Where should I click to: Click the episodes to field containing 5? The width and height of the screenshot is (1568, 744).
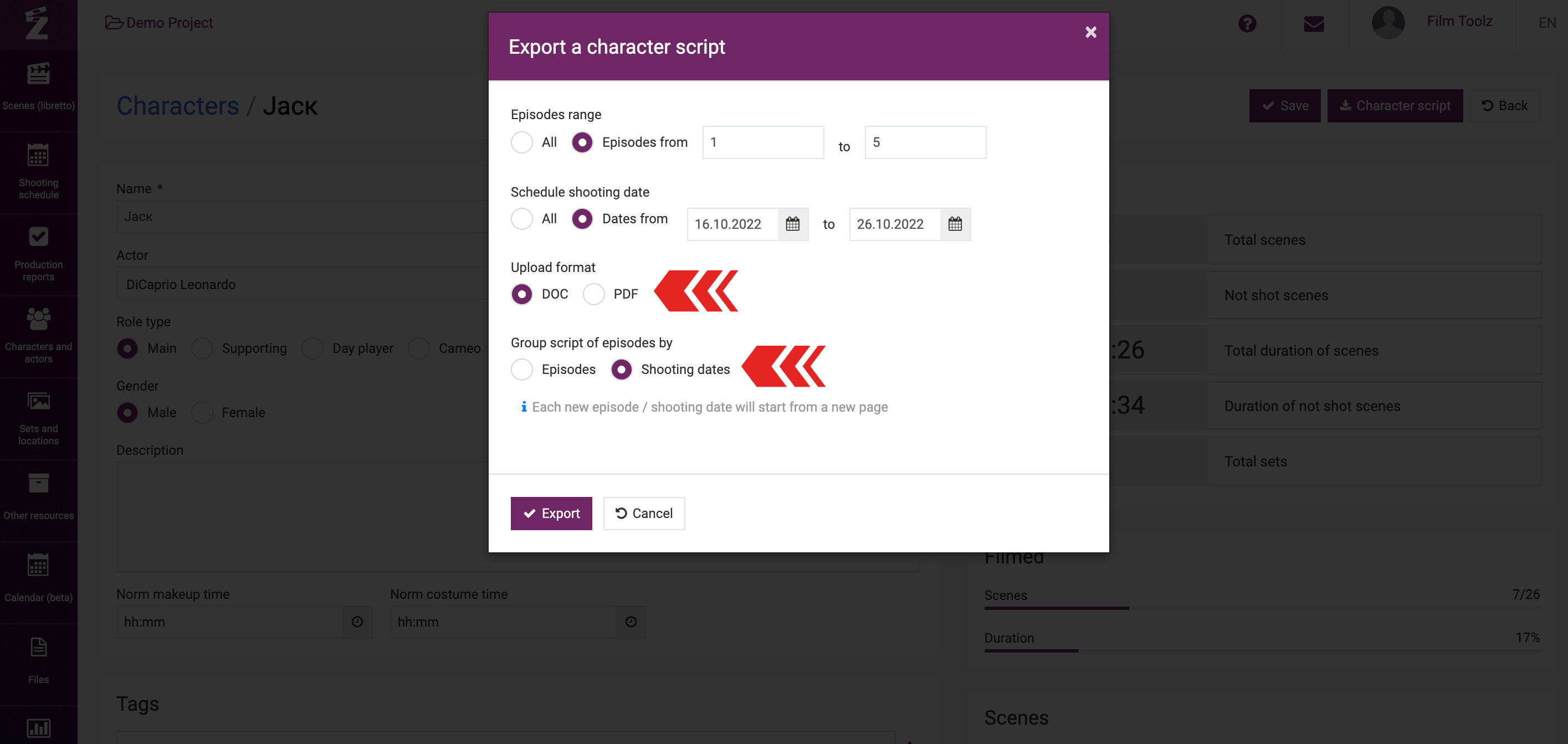click(925, 142)
